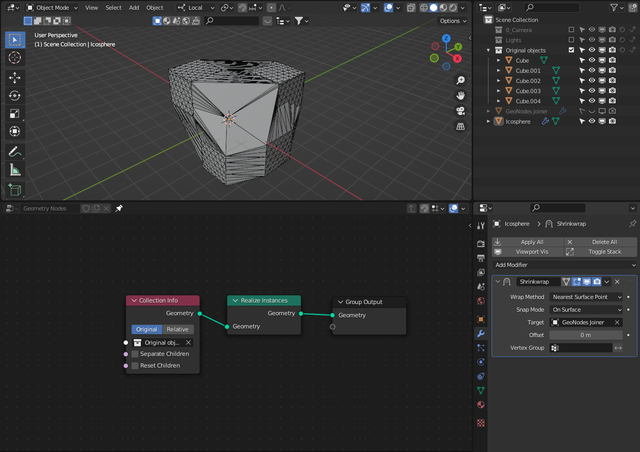Screen dimensions: 640x452
Task: Click the Toggle Stack button
Action: pos(600,252)
